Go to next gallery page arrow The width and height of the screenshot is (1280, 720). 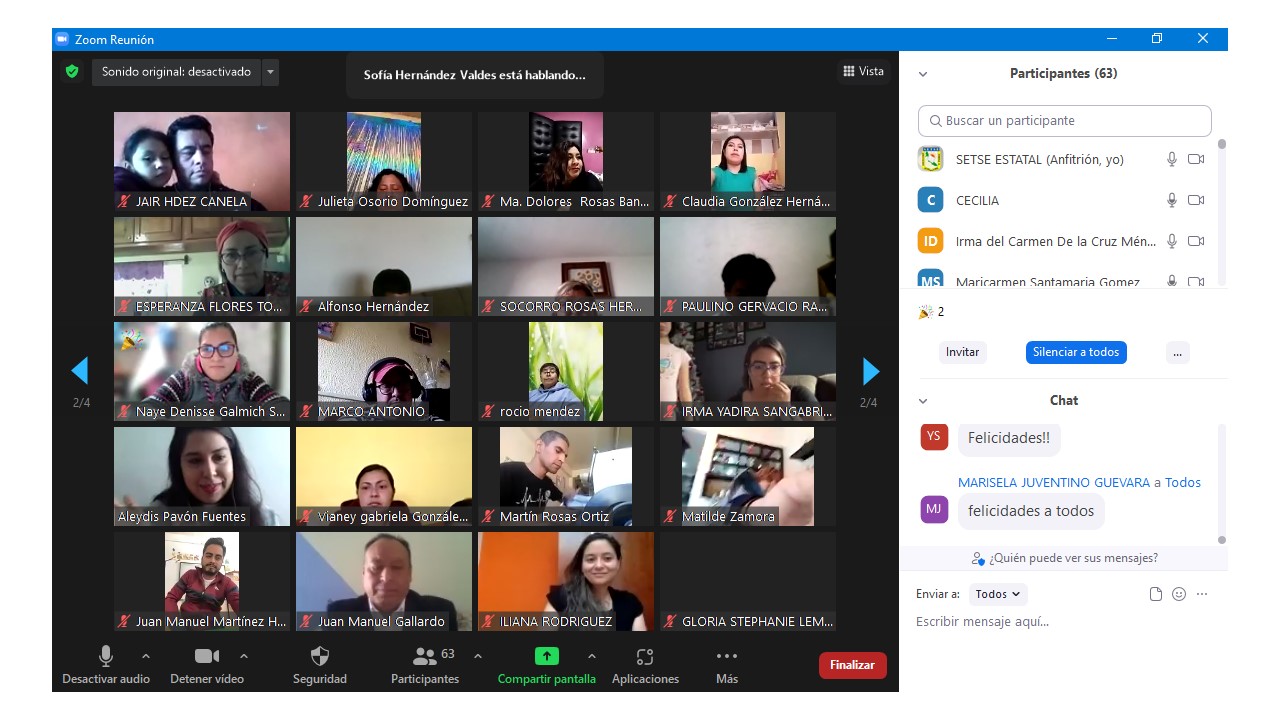click(870, 371)
